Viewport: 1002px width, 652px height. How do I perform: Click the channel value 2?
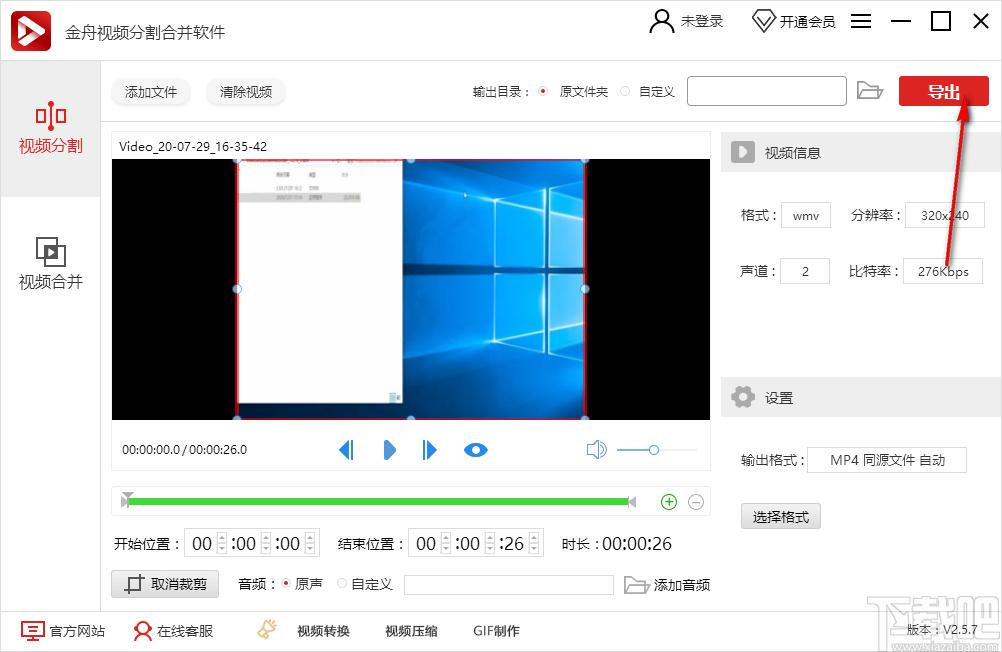click(x=805, y=272)
